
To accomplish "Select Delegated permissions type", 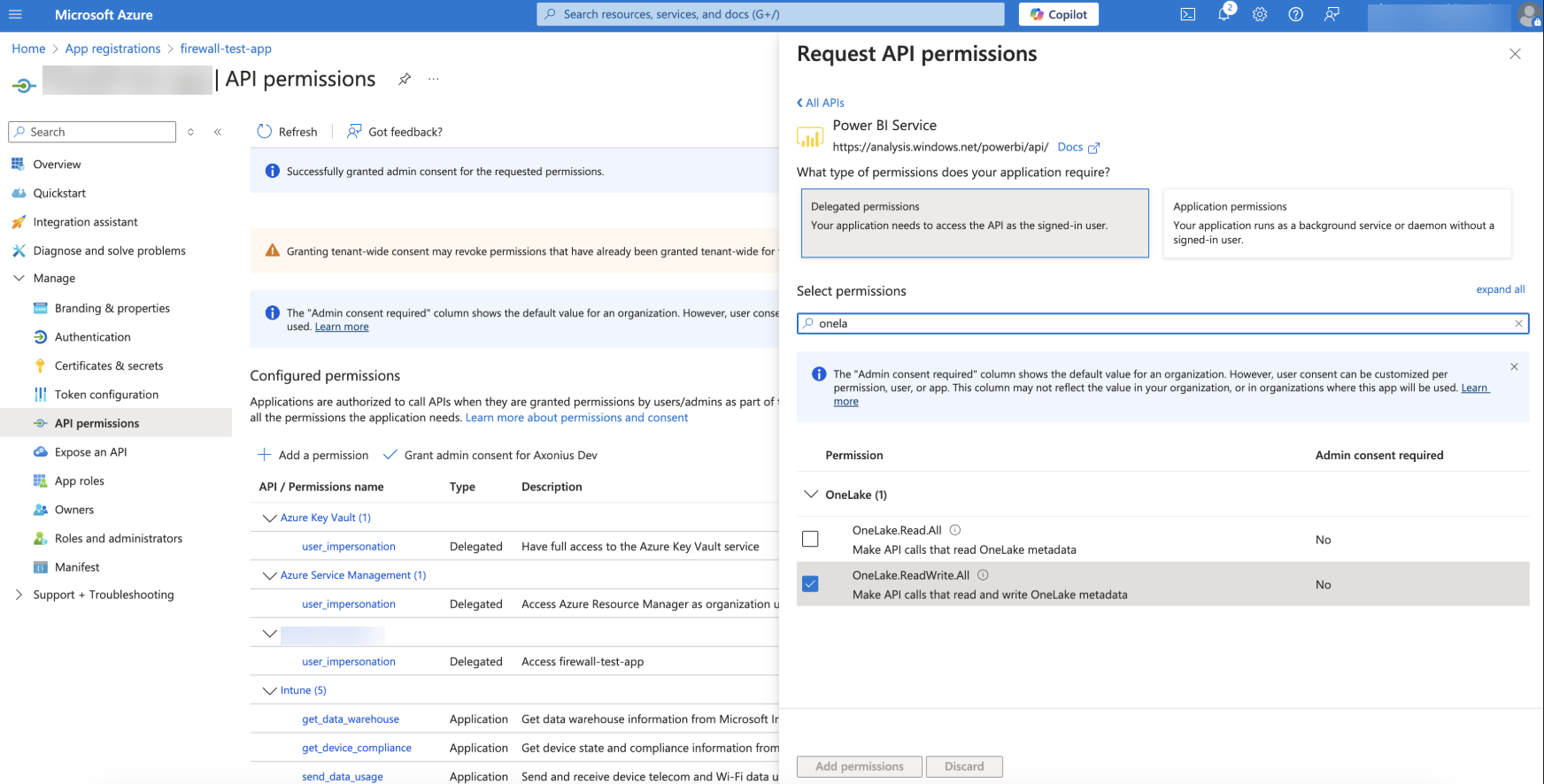I will coord(975,223).
